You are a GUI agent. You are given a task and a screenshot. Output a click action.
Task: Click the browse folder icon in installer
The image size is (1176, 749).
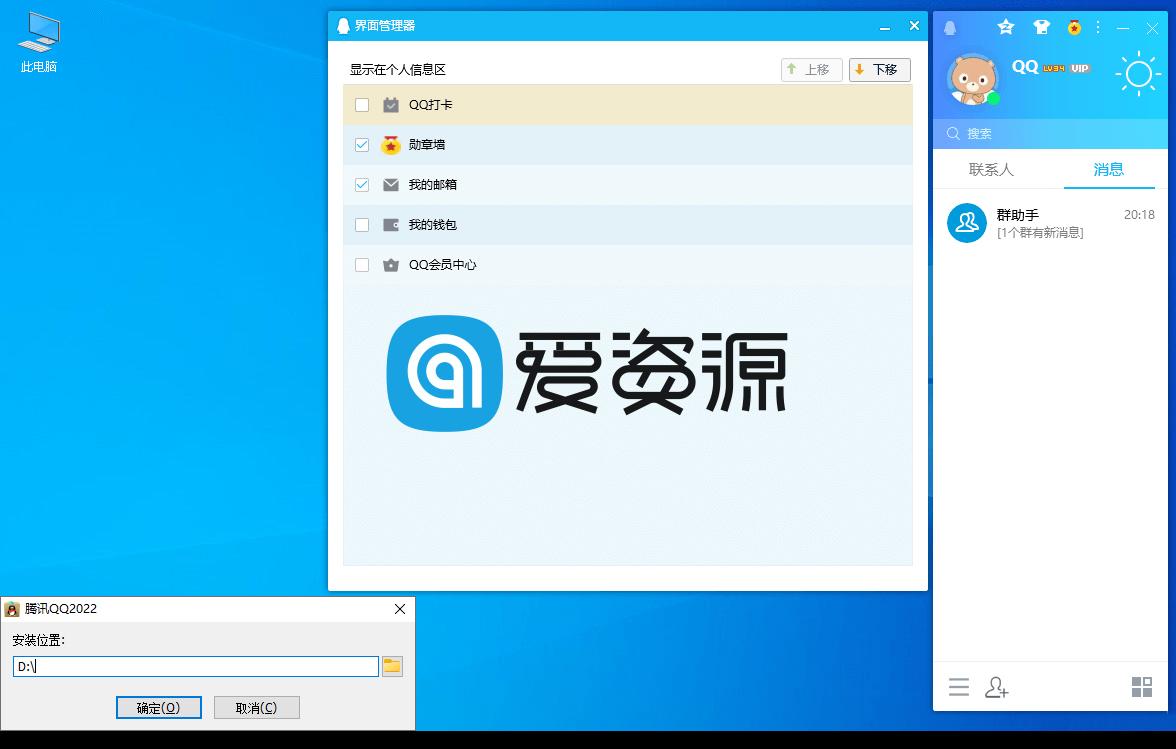392,666
